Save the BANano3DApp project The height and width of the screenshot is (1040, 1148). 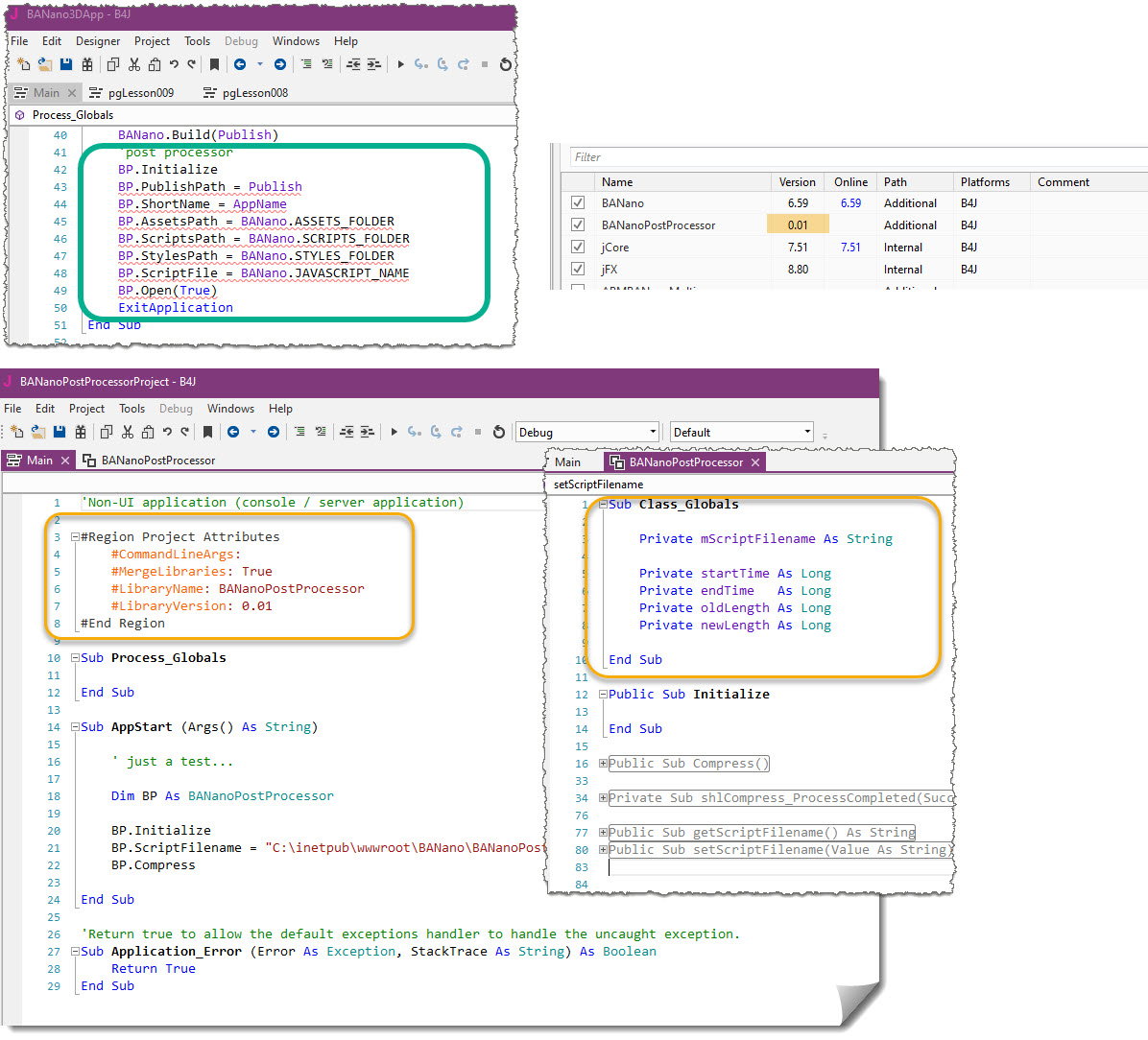[x=66, y=64]
